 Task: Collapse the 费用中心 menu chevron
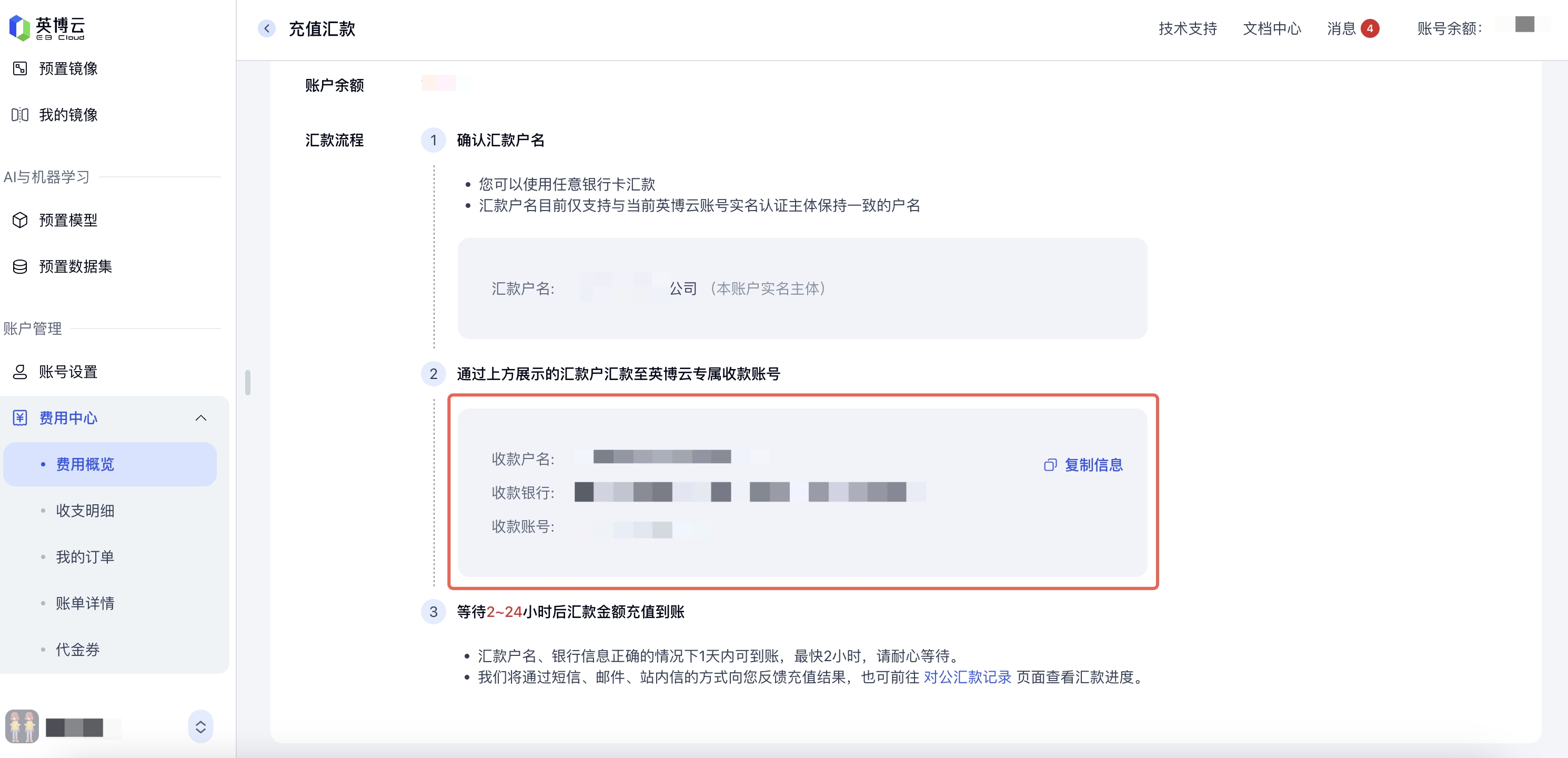201,417
